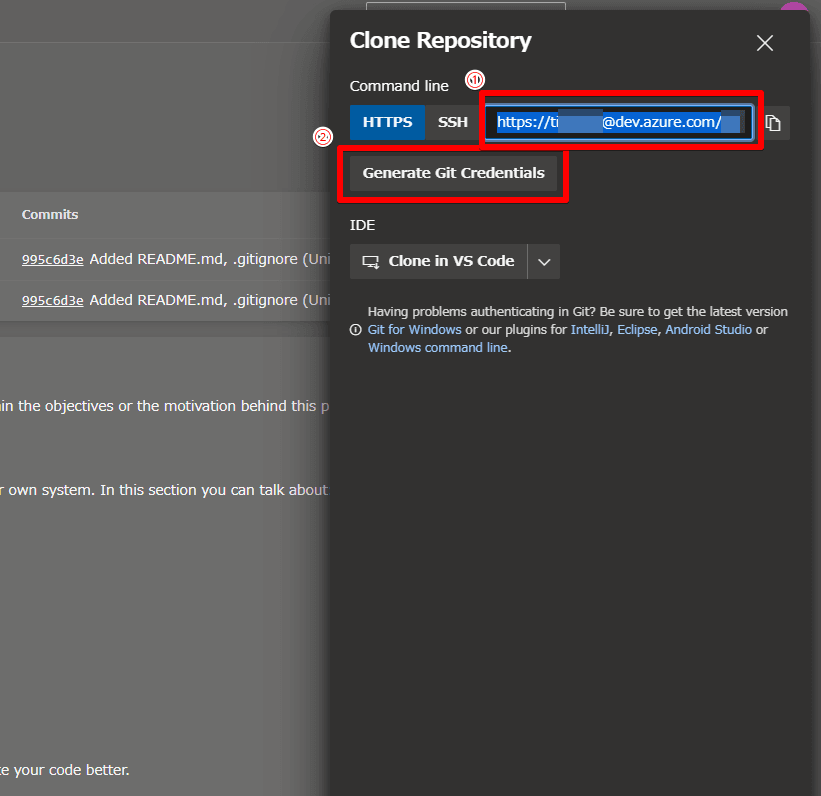Click the Commits column header

pos(50,215)
